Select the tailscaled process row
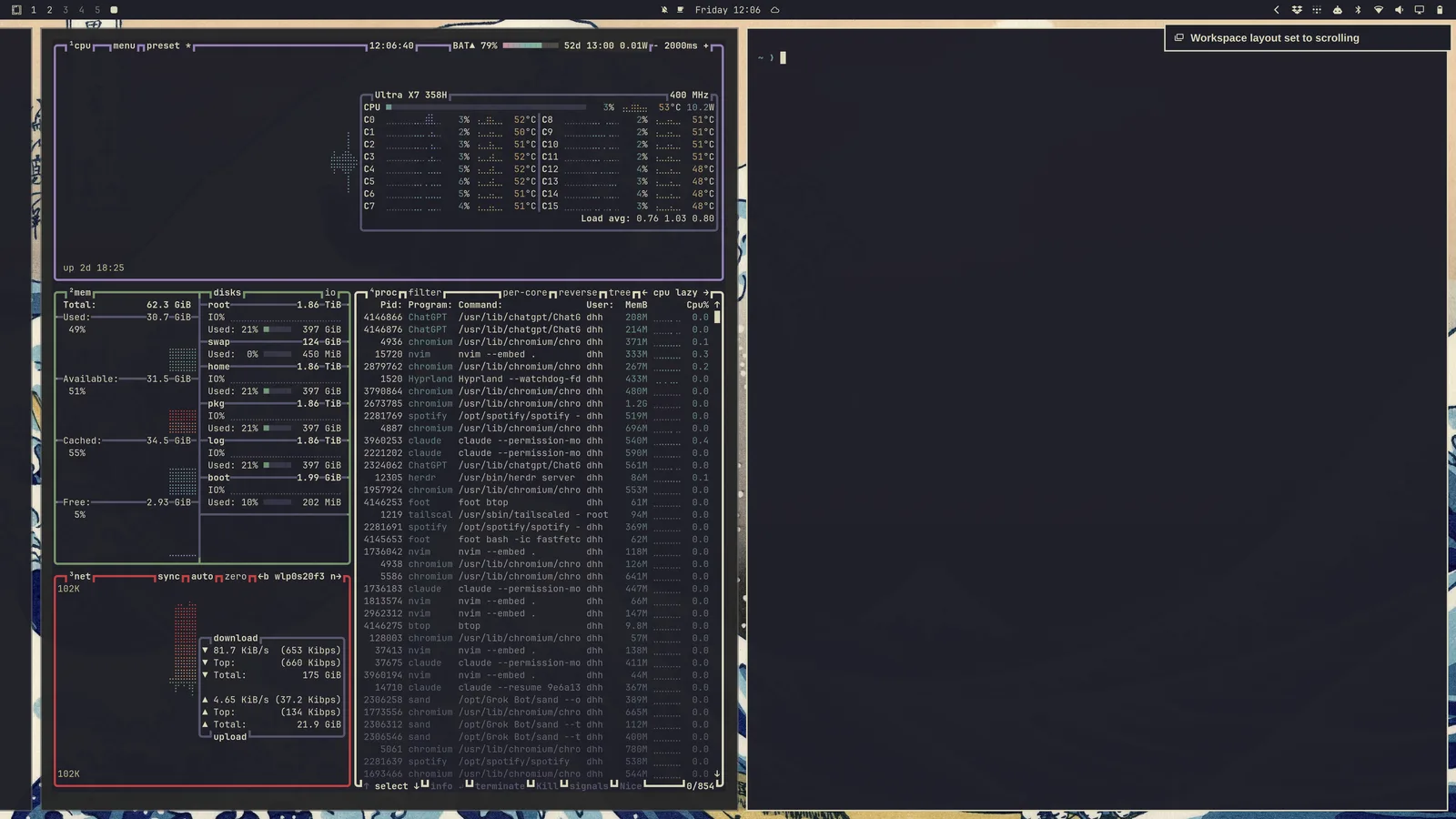Image resolution: width=1456 pixels, height=819 pixels. [x=537, y=515]
